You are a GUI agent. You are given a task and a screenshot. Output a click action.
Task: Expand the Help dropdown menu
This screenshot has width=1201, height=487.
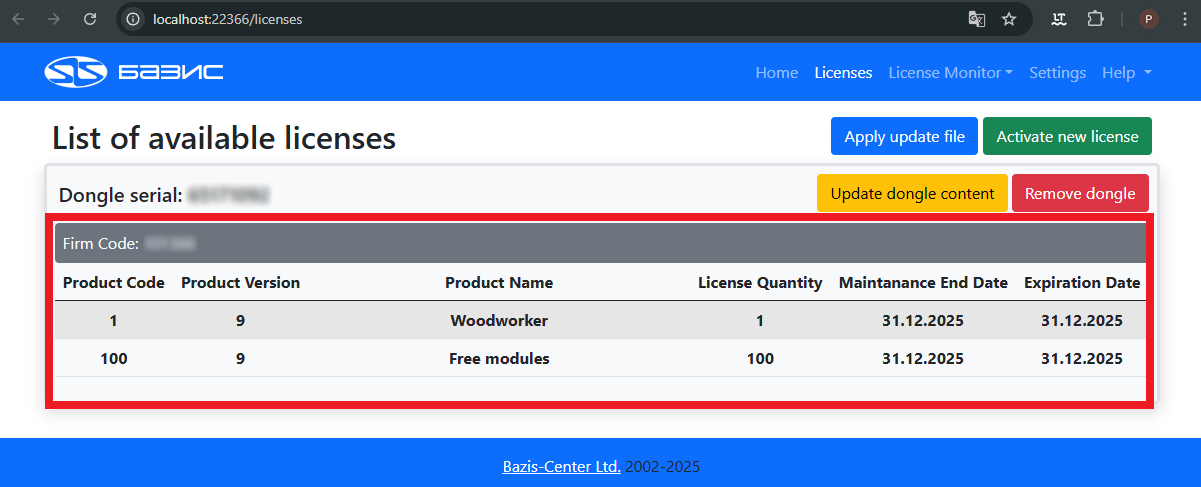[x=1127, y=73]
